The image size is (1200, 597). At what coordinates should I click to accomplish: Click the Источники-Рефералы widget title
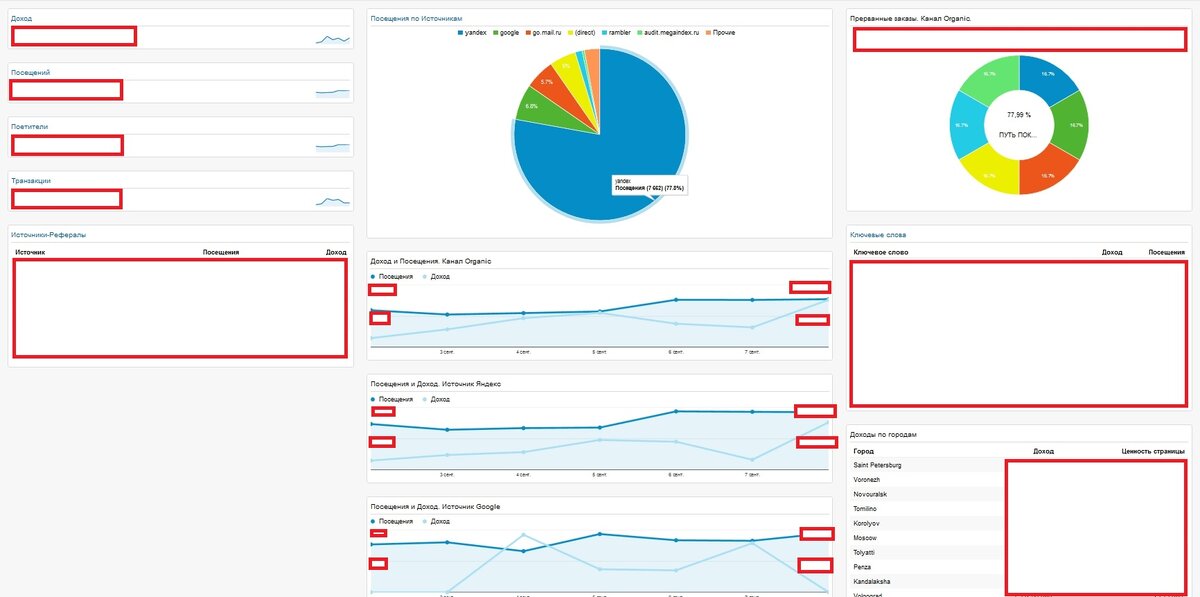(49, 235)
